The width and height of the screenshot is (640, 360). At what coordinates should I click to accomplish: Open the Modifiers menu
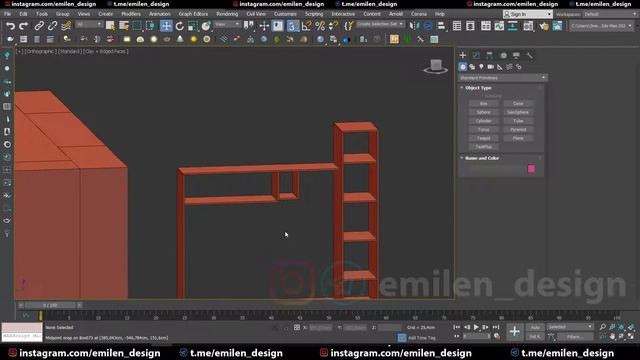[131, 14]
